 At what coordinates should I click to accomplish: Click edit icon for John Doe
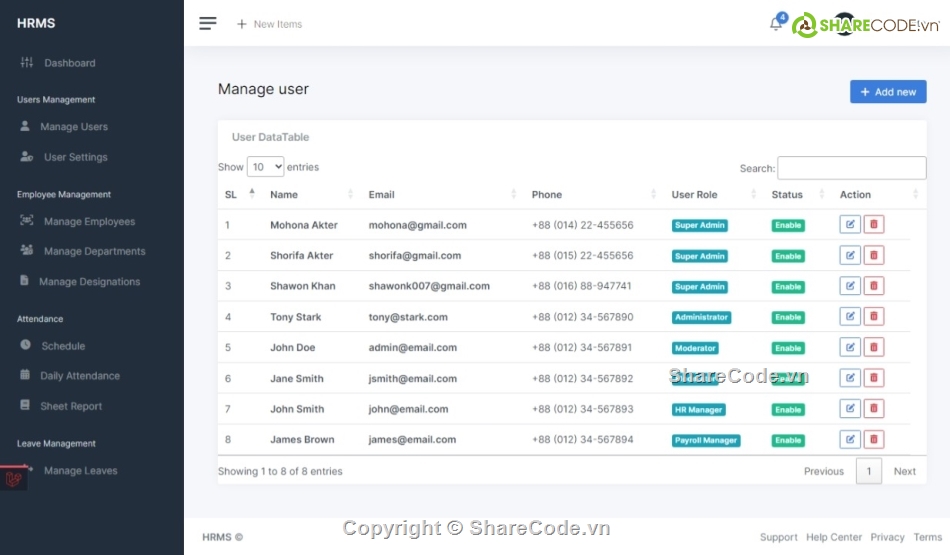point(850,348)
